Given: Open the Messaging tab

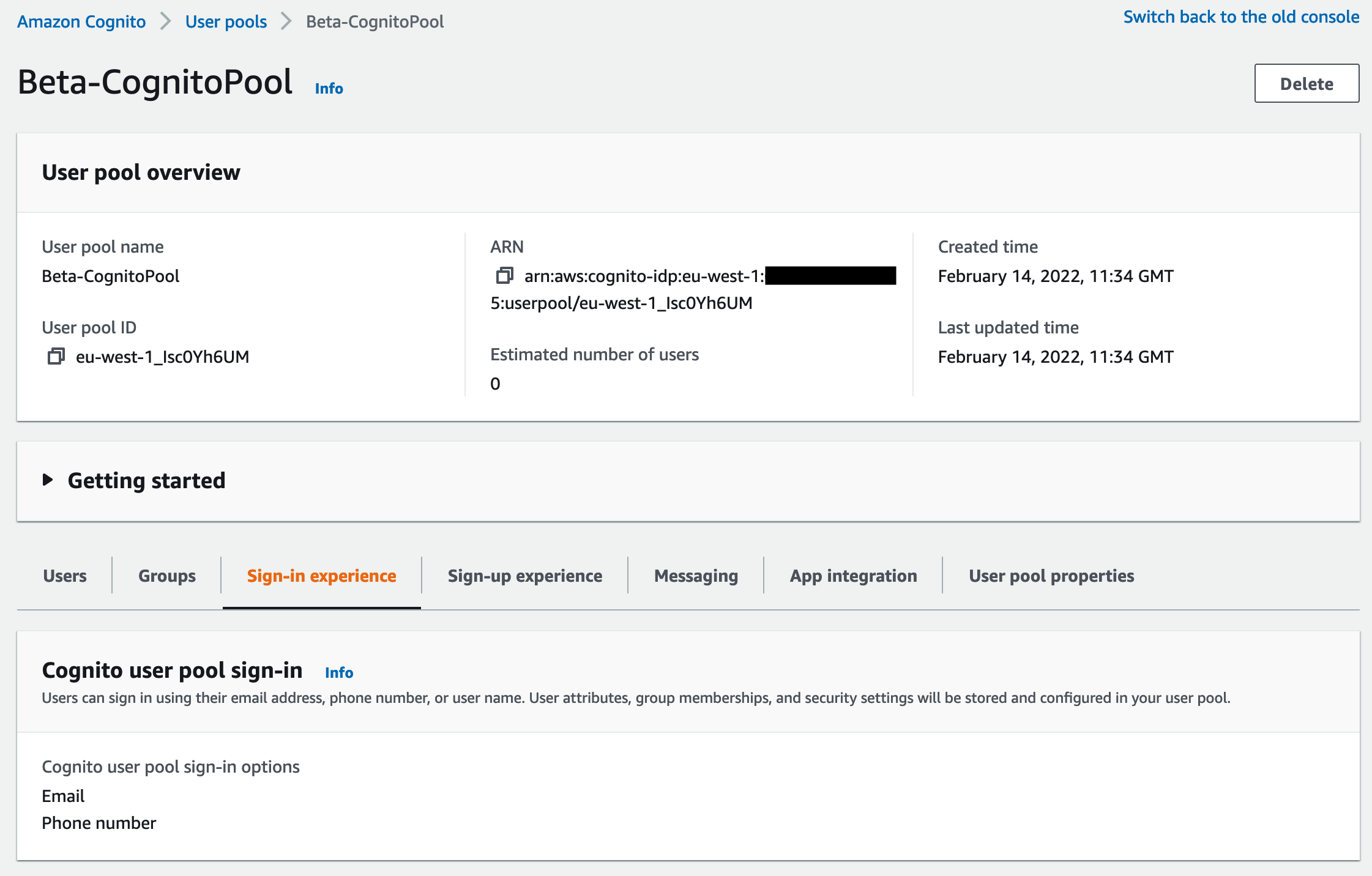Looking at the screenshot, I should [x=695, y=575].
